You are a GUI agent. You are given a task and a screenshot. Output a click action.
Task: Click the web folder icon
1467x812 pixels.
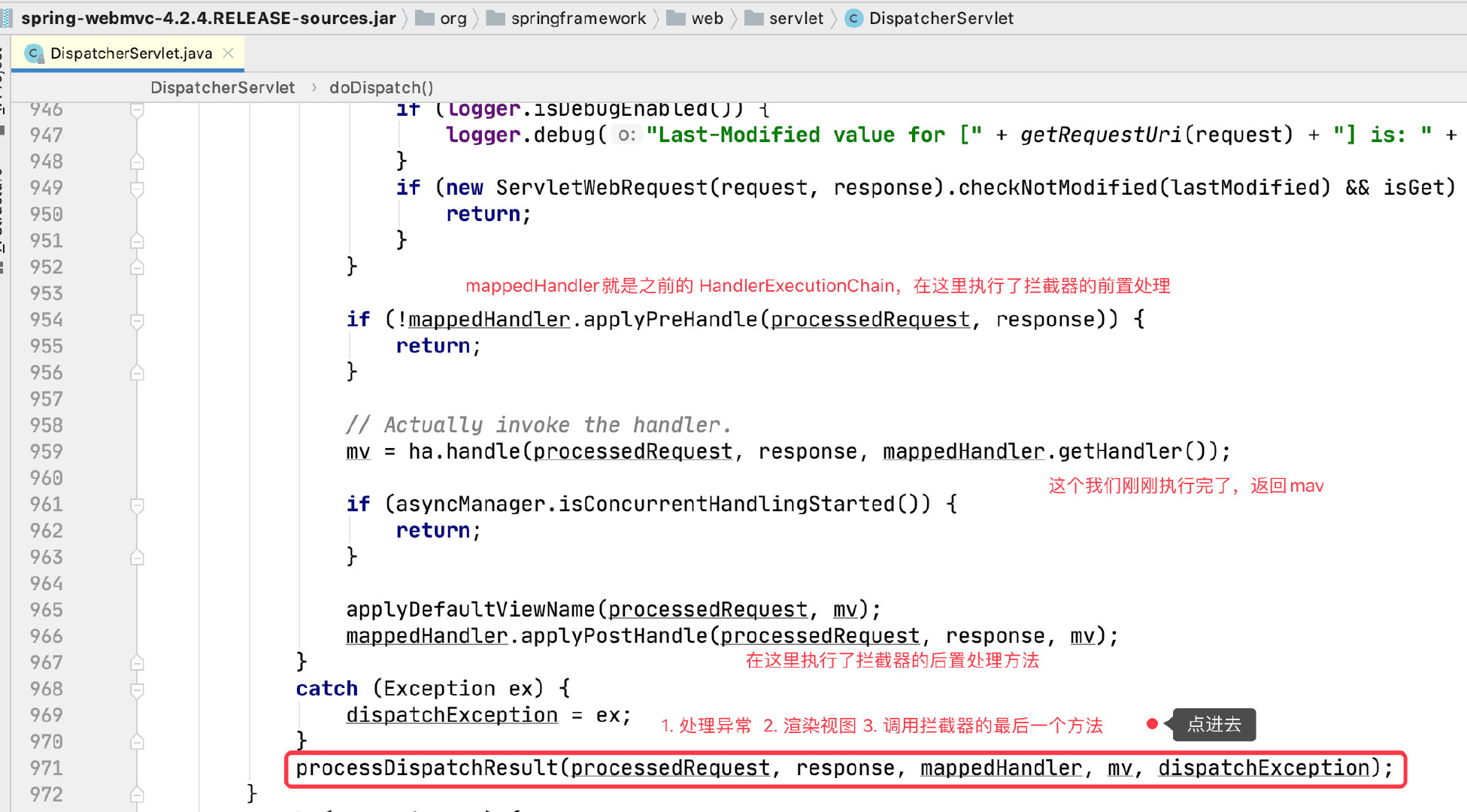pyautogui.click(x=676, y=18)
